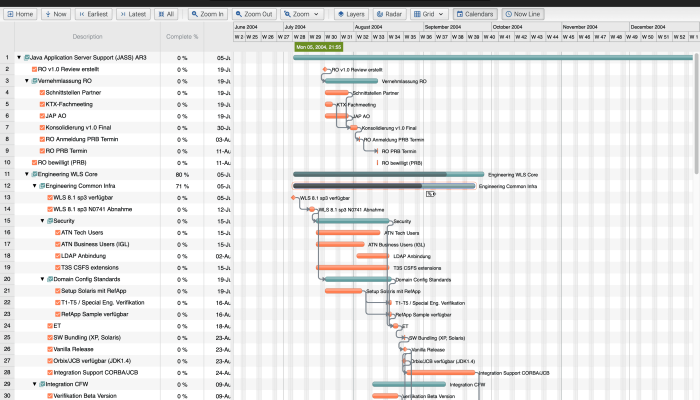The width and height of the screenshot is (700, 400).
Task: Collapse the Engineering WLS Core group
Action: point(27,174)
